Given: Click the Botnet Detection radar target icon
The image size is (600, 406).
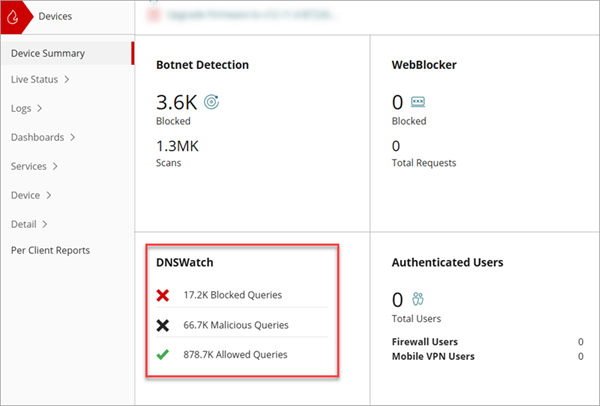Looking at the screenshot, I should pyautogui.click(x=211, y=102).
